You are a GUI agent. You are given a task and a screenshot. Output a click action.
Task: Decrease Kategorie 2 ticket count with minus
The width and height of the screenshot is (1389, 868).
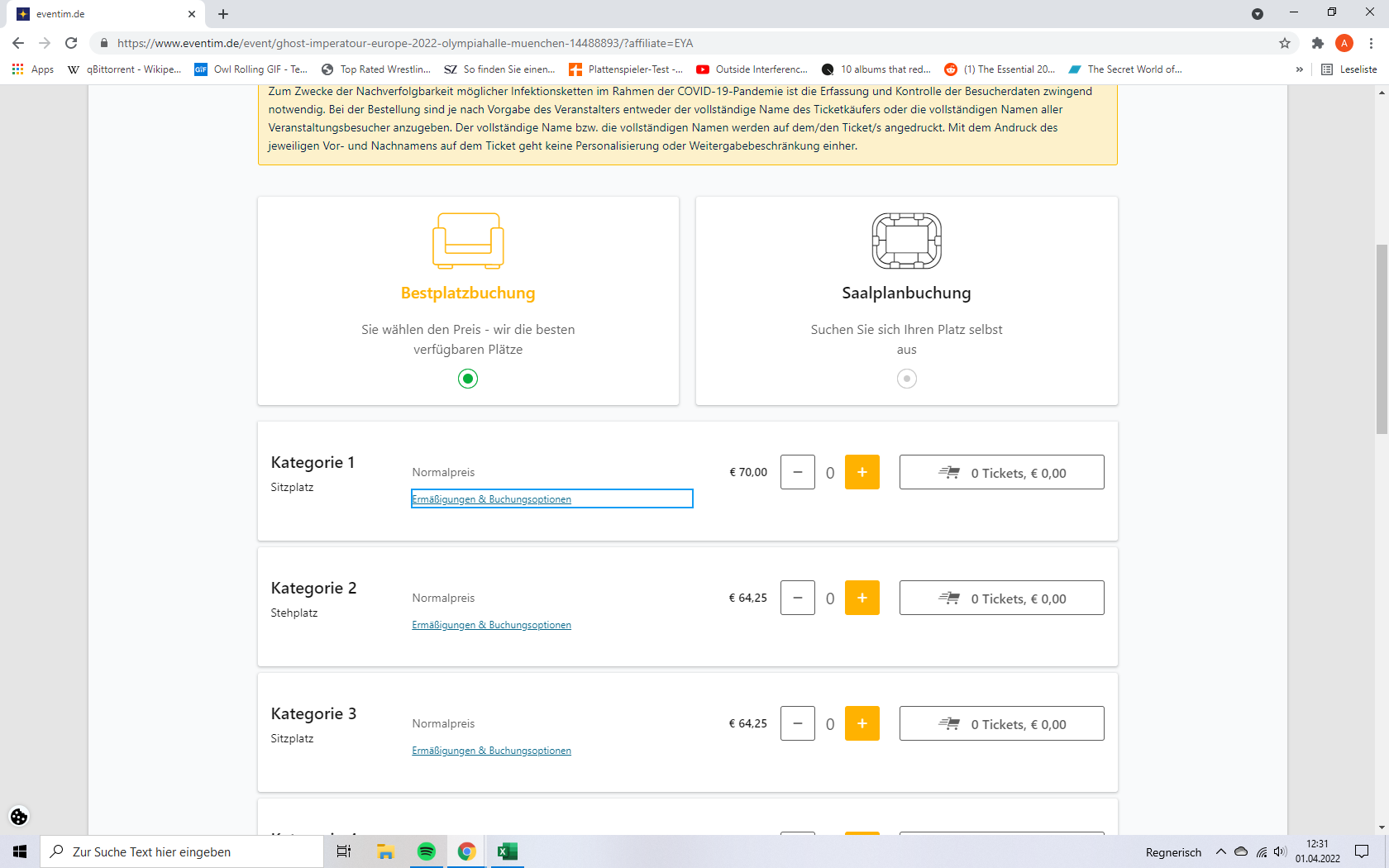[798, 598]
